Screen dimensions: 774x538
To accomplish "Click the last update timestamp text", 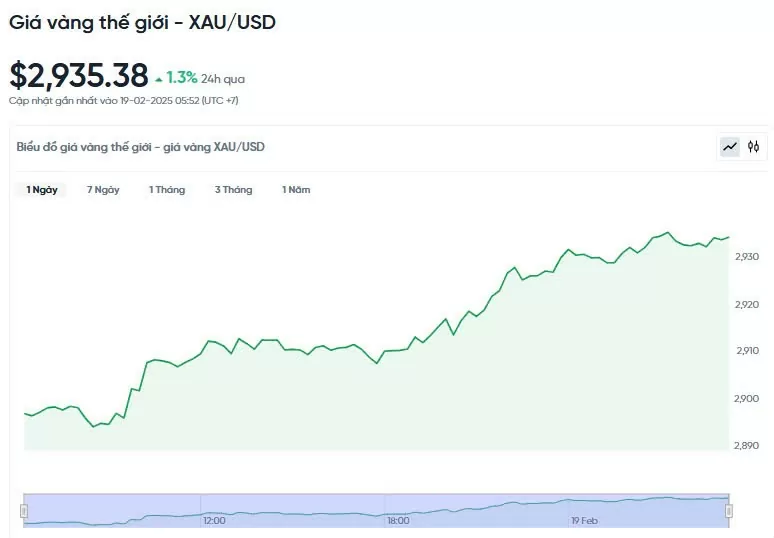I will [x=124, y=100].
